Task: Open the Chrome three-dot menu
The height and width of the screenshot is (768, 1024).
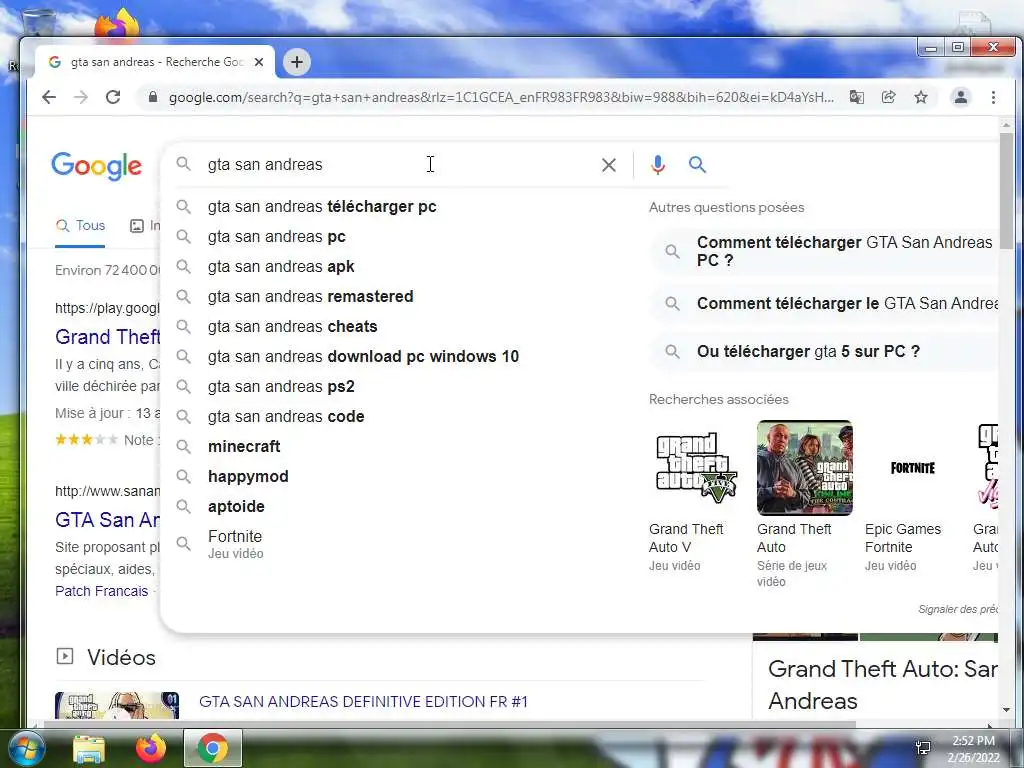Action: click(x=993, y=97)
